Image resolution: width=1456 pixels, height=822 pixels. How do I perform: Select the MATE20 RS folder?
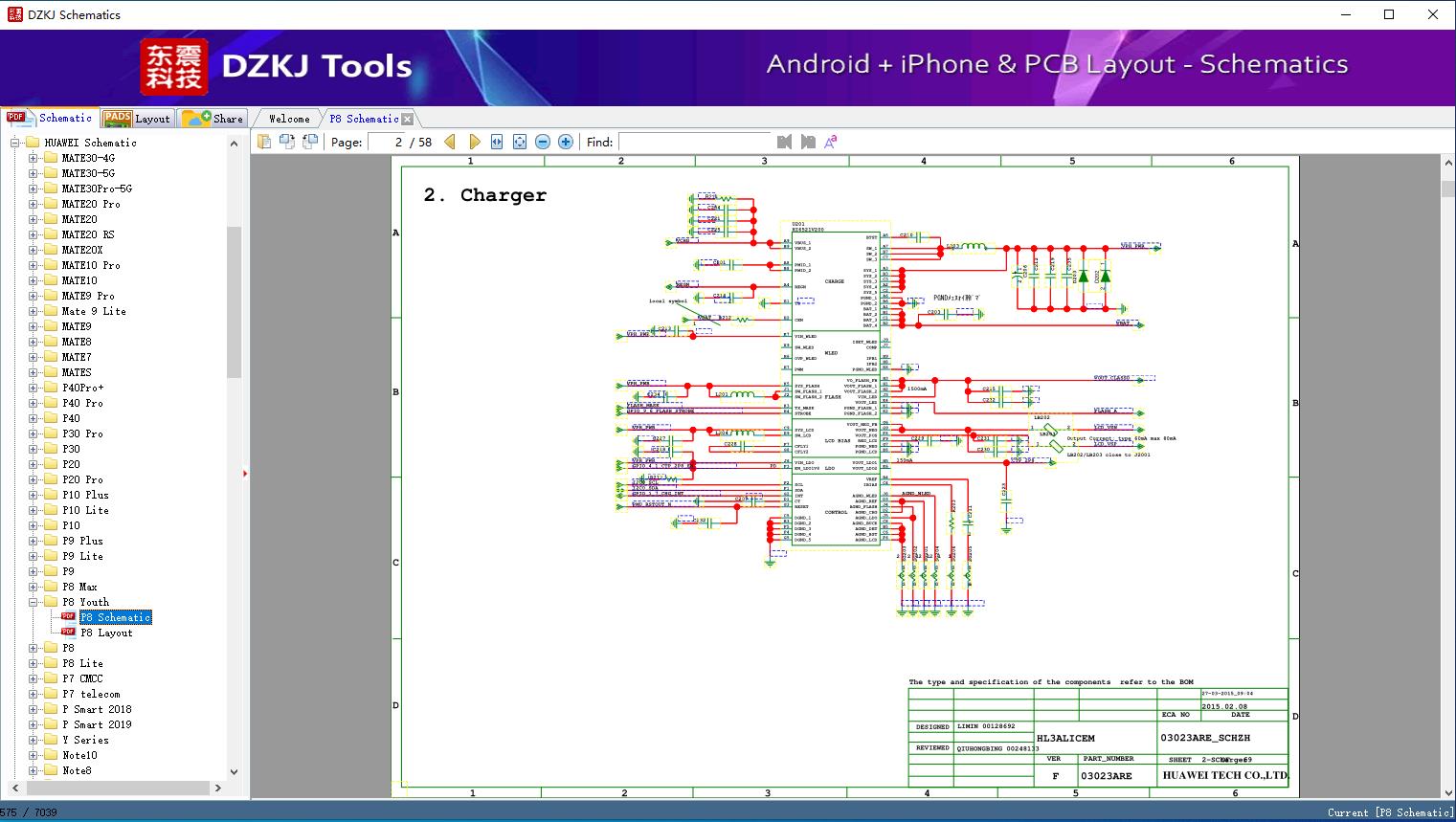(88, 234)
